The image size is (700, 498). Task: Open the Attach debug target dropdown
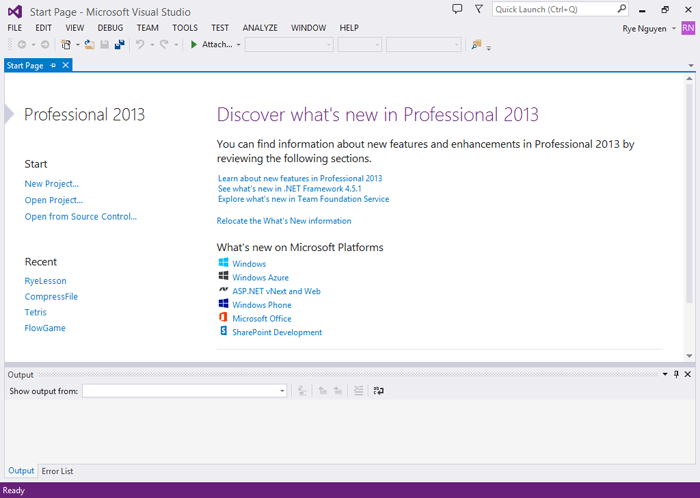click(x=238, y=45)
